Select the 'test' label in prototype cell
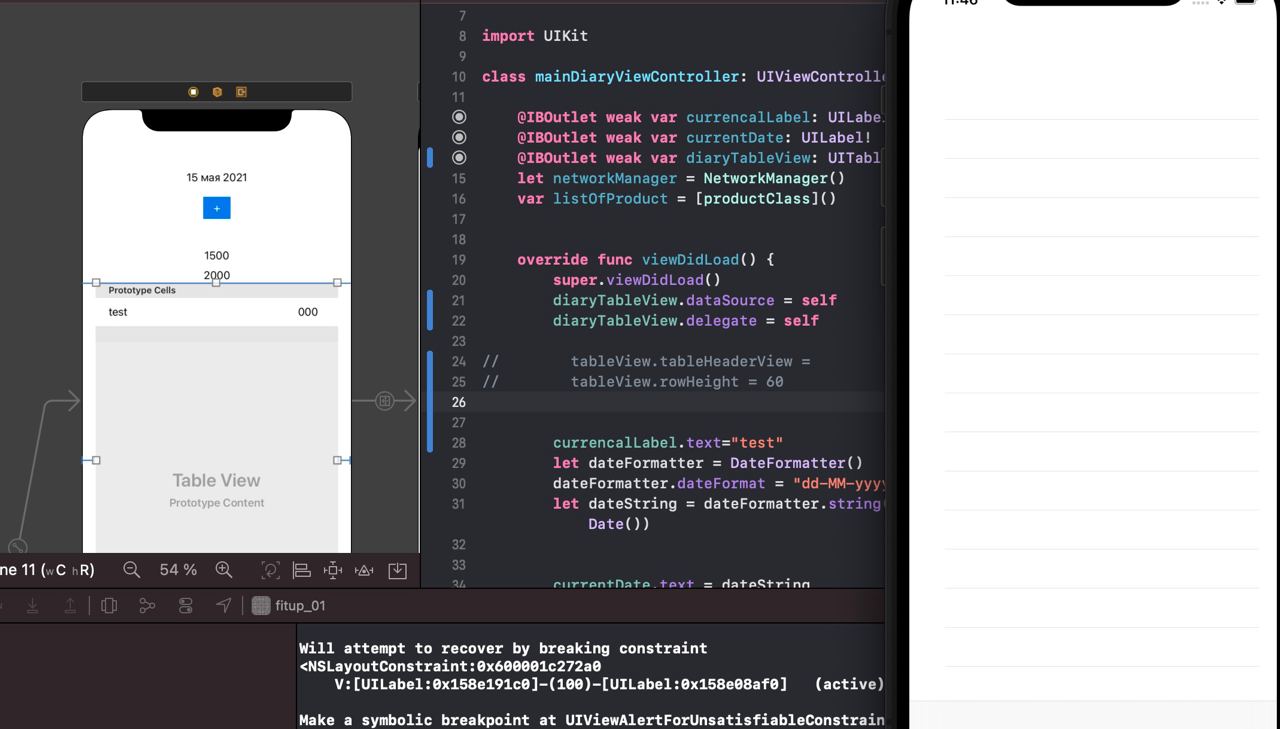The image size is (1280, 729). [x=118, y=312]
